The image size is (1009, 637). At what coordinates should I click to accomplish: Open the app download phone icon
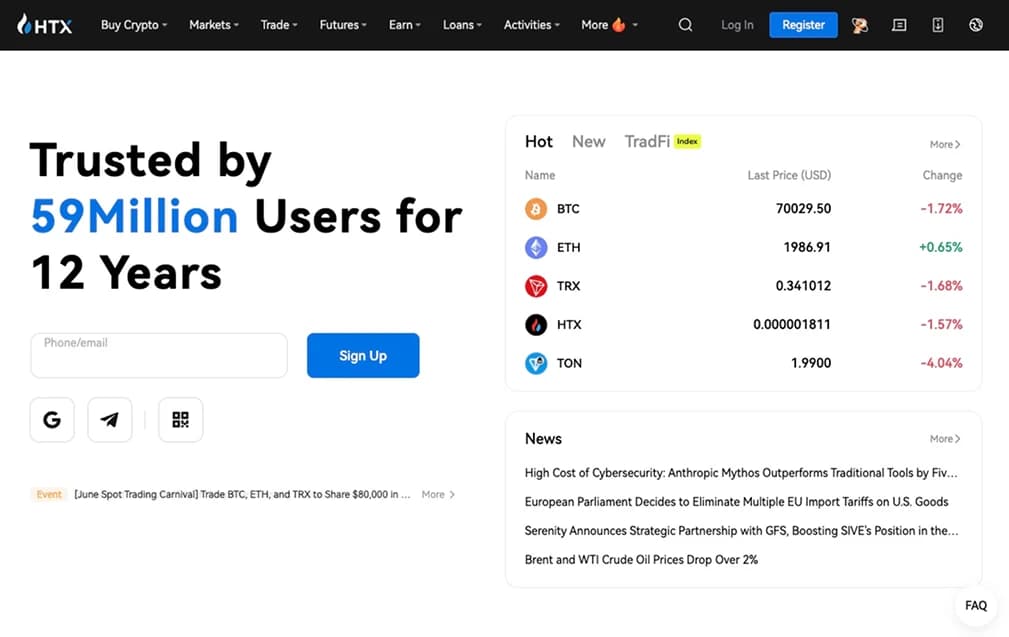tap(938, 25)
